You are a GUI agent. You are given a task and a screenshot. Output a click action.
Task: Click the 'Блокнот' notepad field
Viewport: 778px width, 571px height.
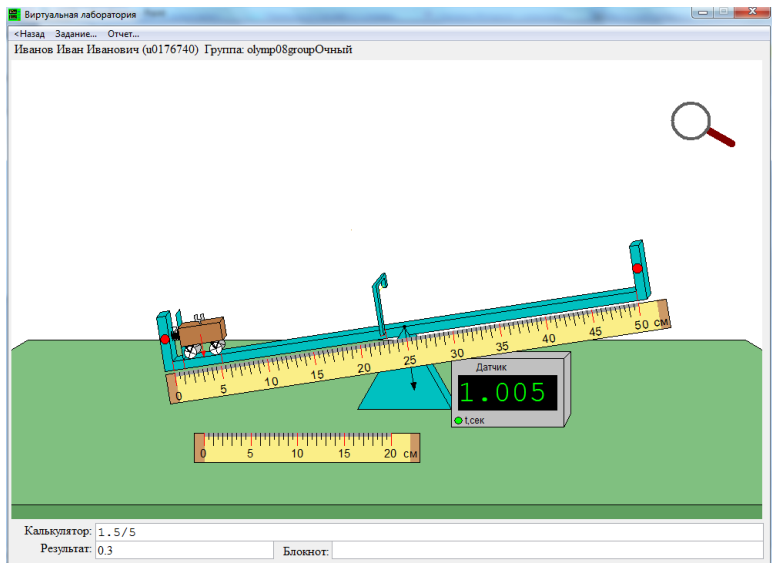tap(547, 550)
